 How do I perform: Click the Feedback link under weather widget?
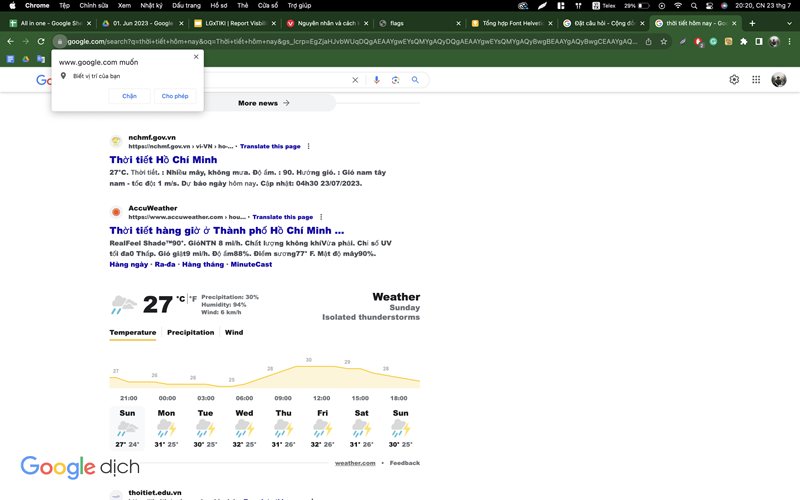(405, 463)
